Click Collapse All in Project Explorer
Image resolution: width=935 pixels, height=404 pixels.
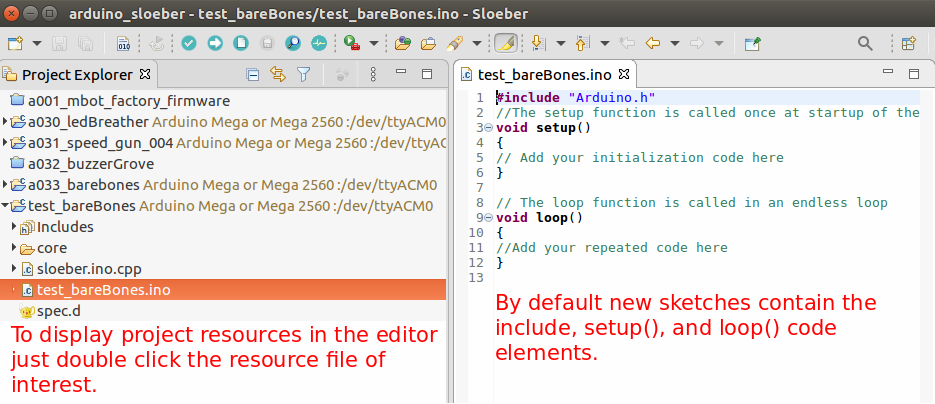[x=253, y=74]
